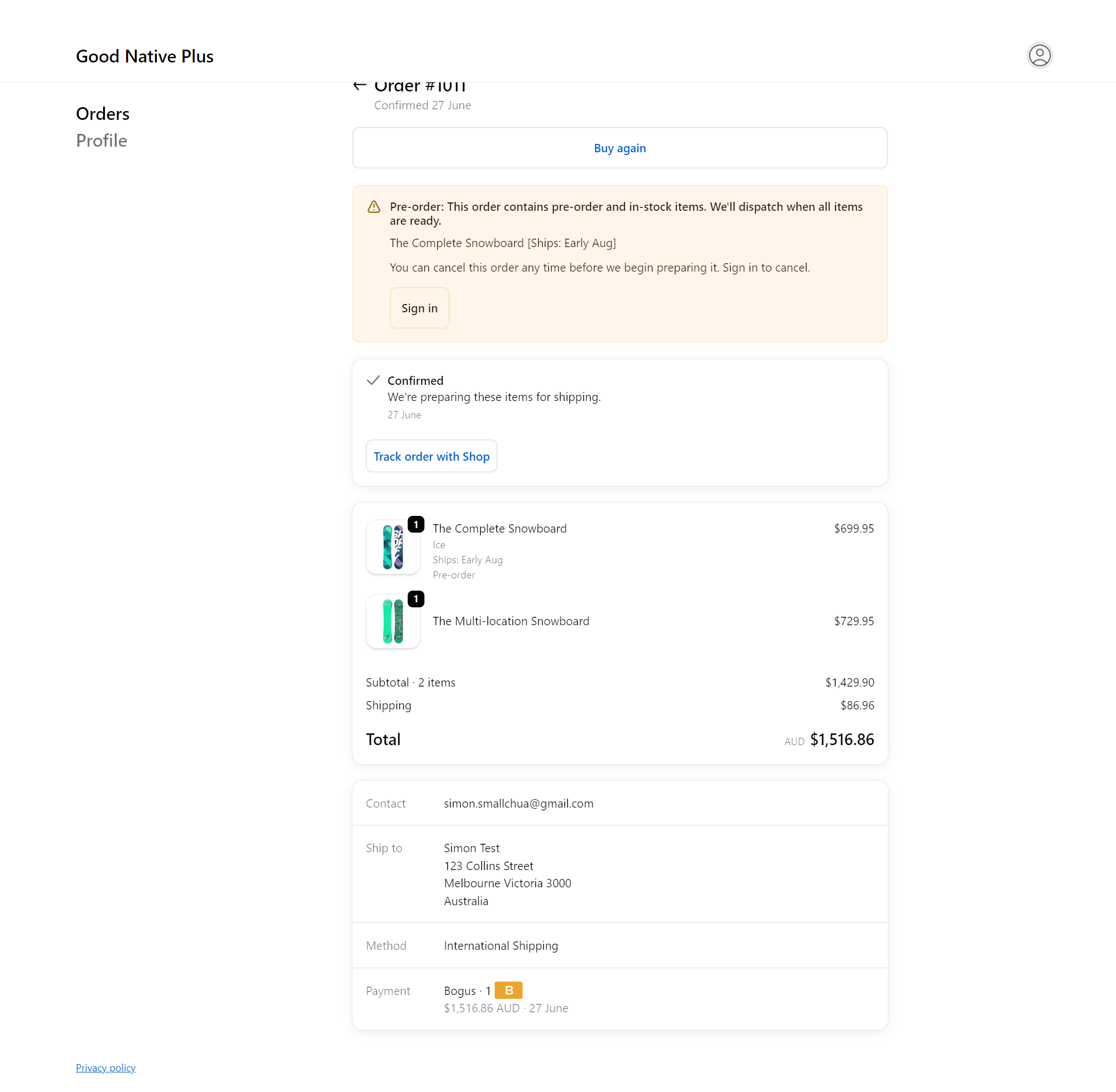Image resolution: width=1116 pixels, height=1092 pixels.
Task: Click the pre-order warning triangle icon
Action: (374, 207)
